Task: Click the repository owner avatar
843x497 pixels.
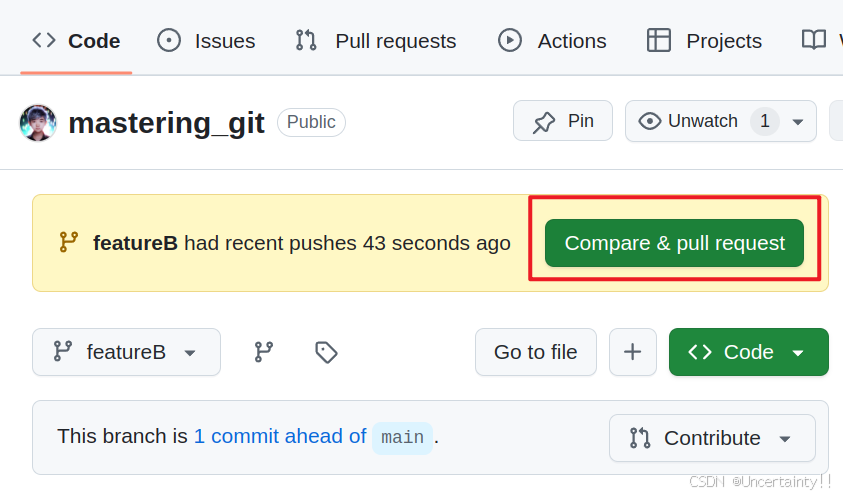Action: click(x=38, y=123)
